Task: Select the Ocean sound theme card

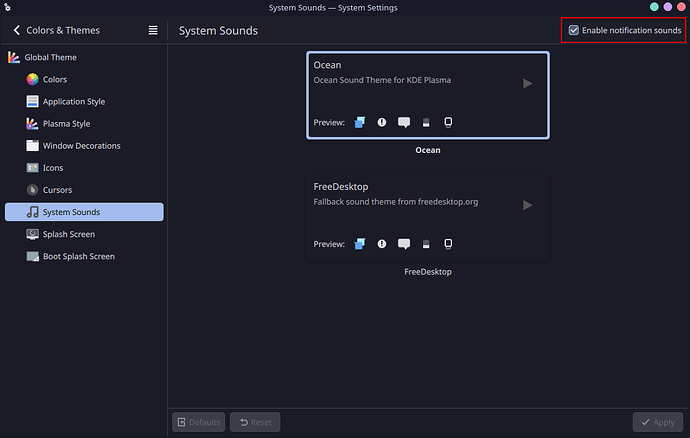Action: point(428,95)
